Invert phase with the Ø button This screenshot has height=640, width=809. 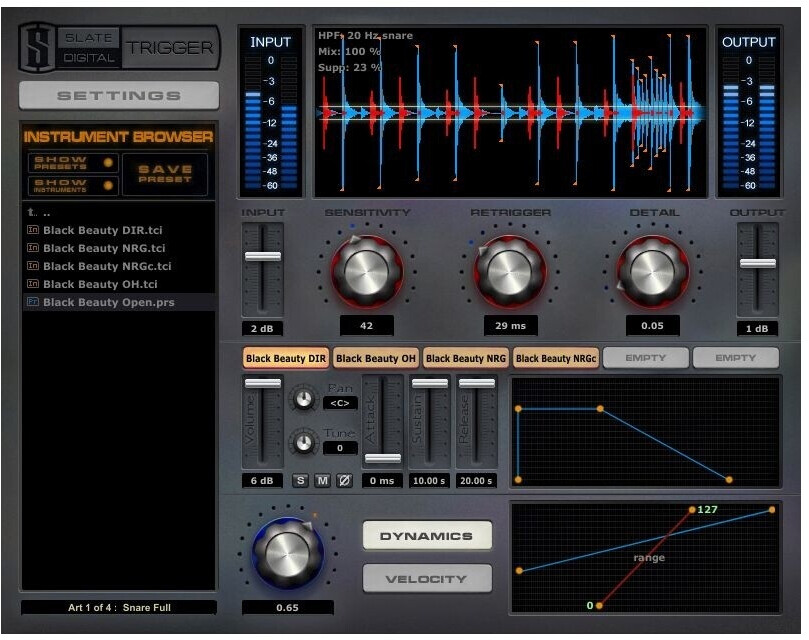click(x=344, y=481)
